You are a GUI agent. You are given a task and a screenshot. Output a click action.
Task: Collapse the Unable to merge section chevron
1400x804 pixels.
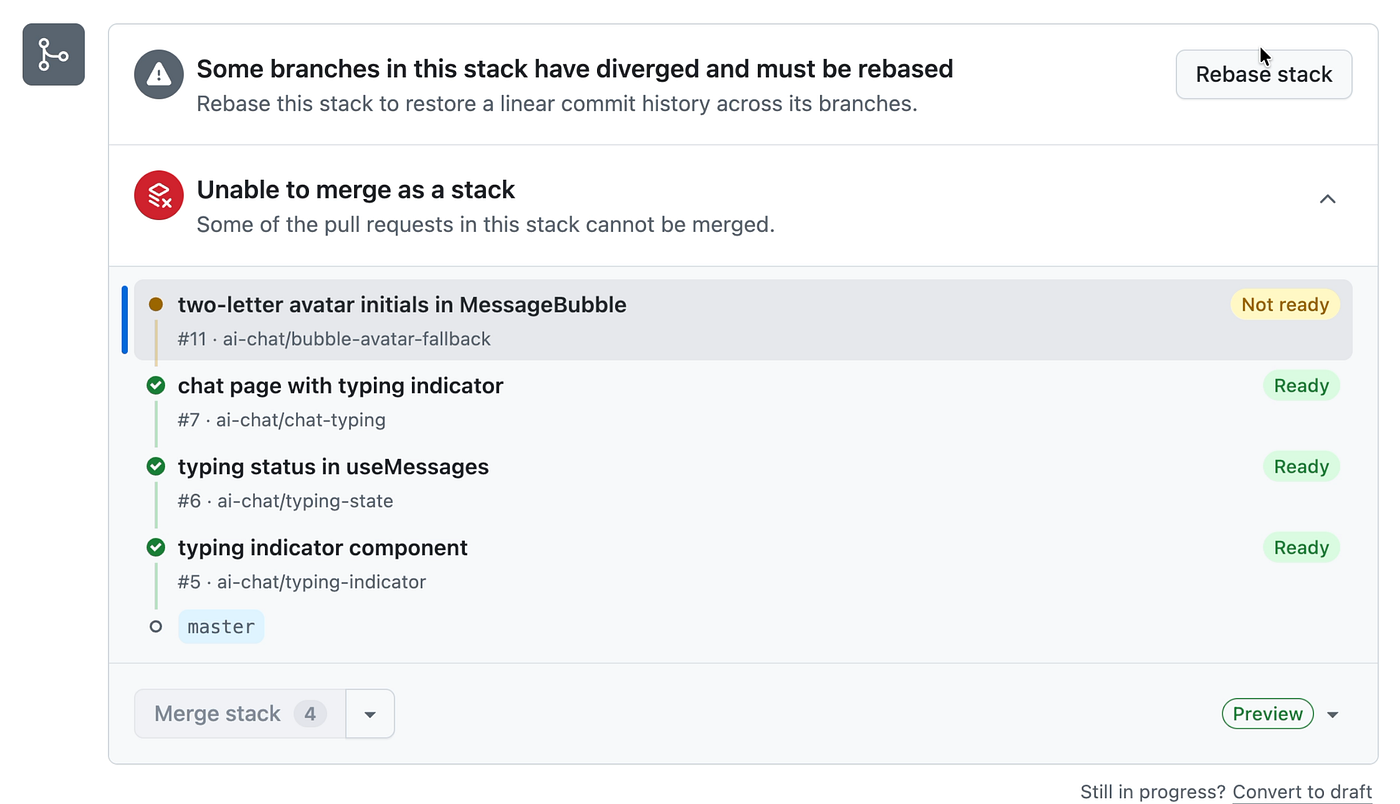(1327, 199)
